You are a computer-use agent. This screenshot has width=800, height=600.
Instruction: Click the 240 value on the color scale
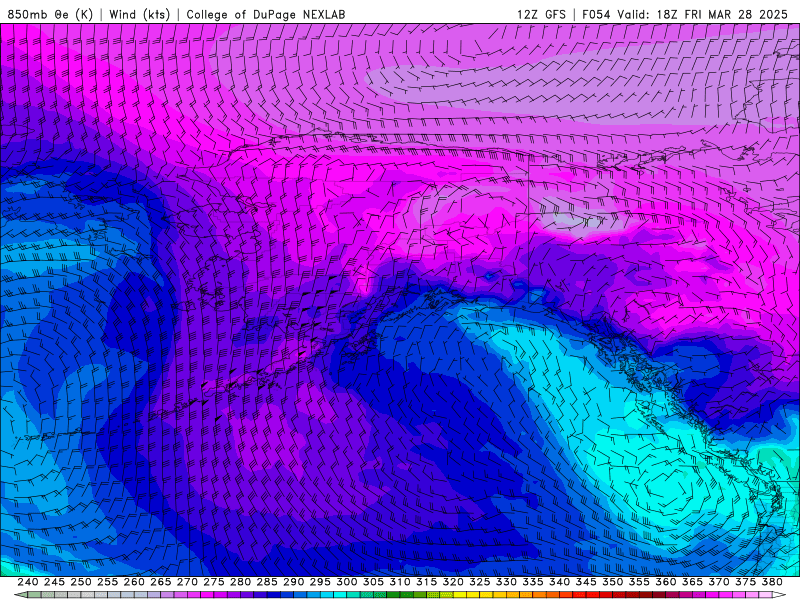28,582
